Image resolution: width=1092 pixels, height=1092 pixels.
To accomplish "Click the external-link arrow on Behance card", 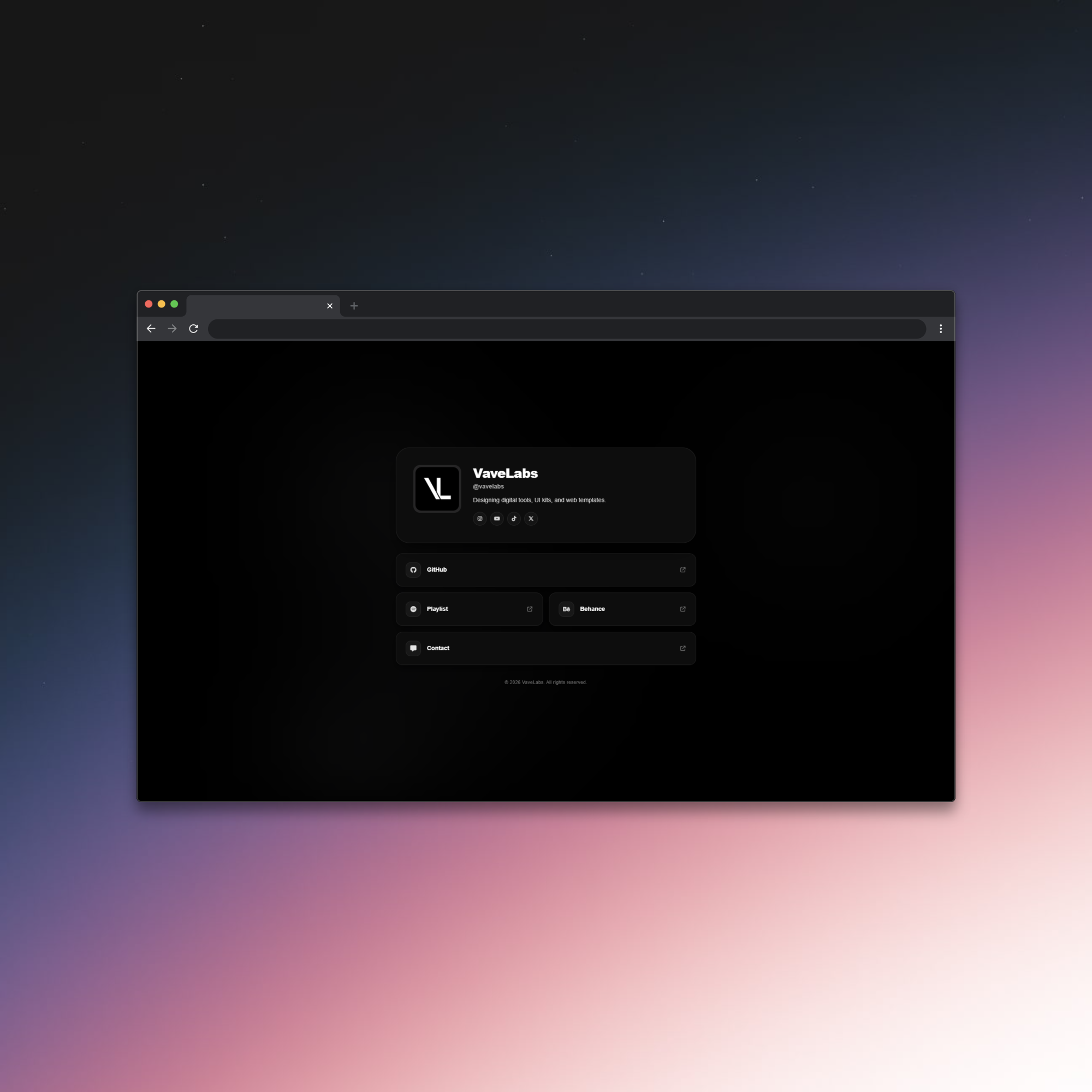I will coord(683,609).
